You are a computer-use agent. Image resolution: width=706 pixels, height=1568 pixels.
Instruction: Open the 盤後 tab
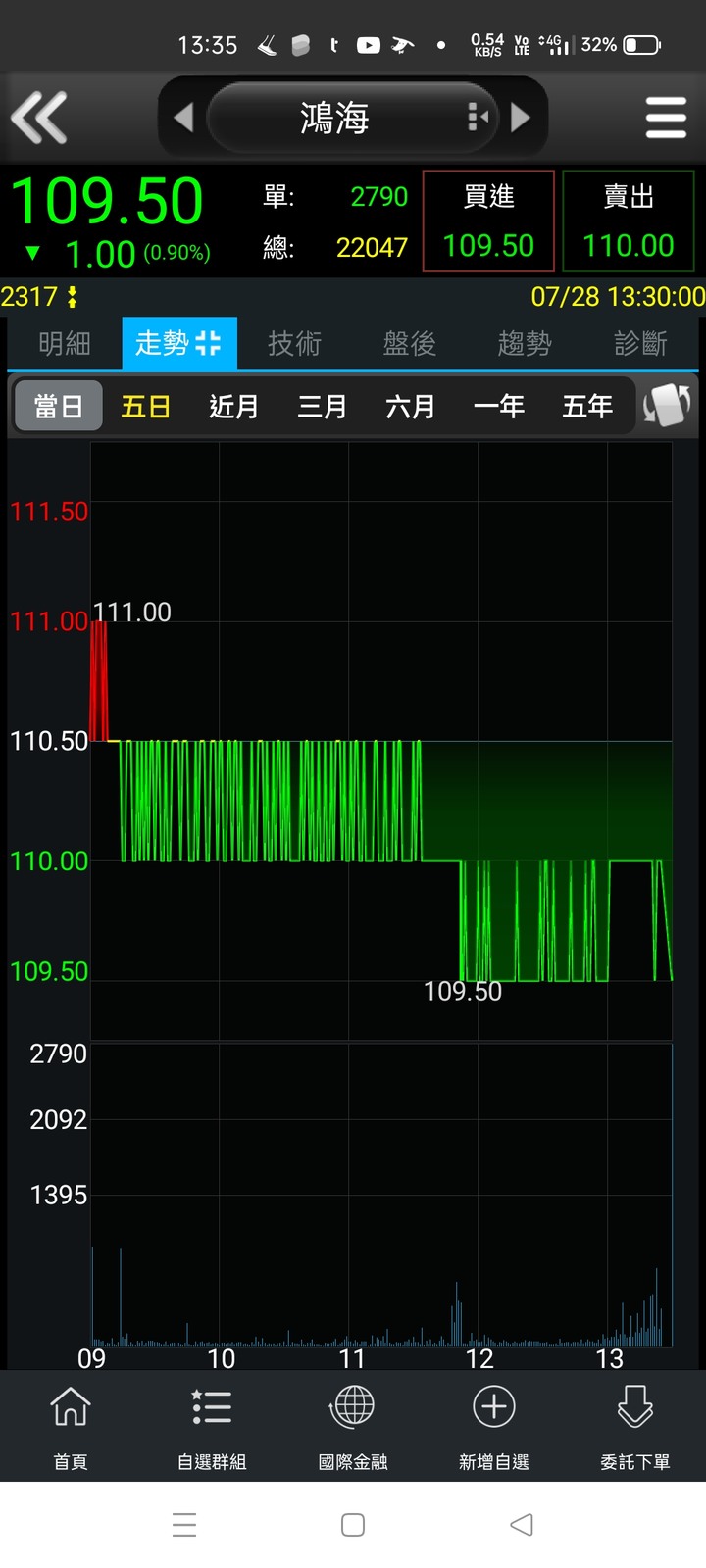click(410, 343)
